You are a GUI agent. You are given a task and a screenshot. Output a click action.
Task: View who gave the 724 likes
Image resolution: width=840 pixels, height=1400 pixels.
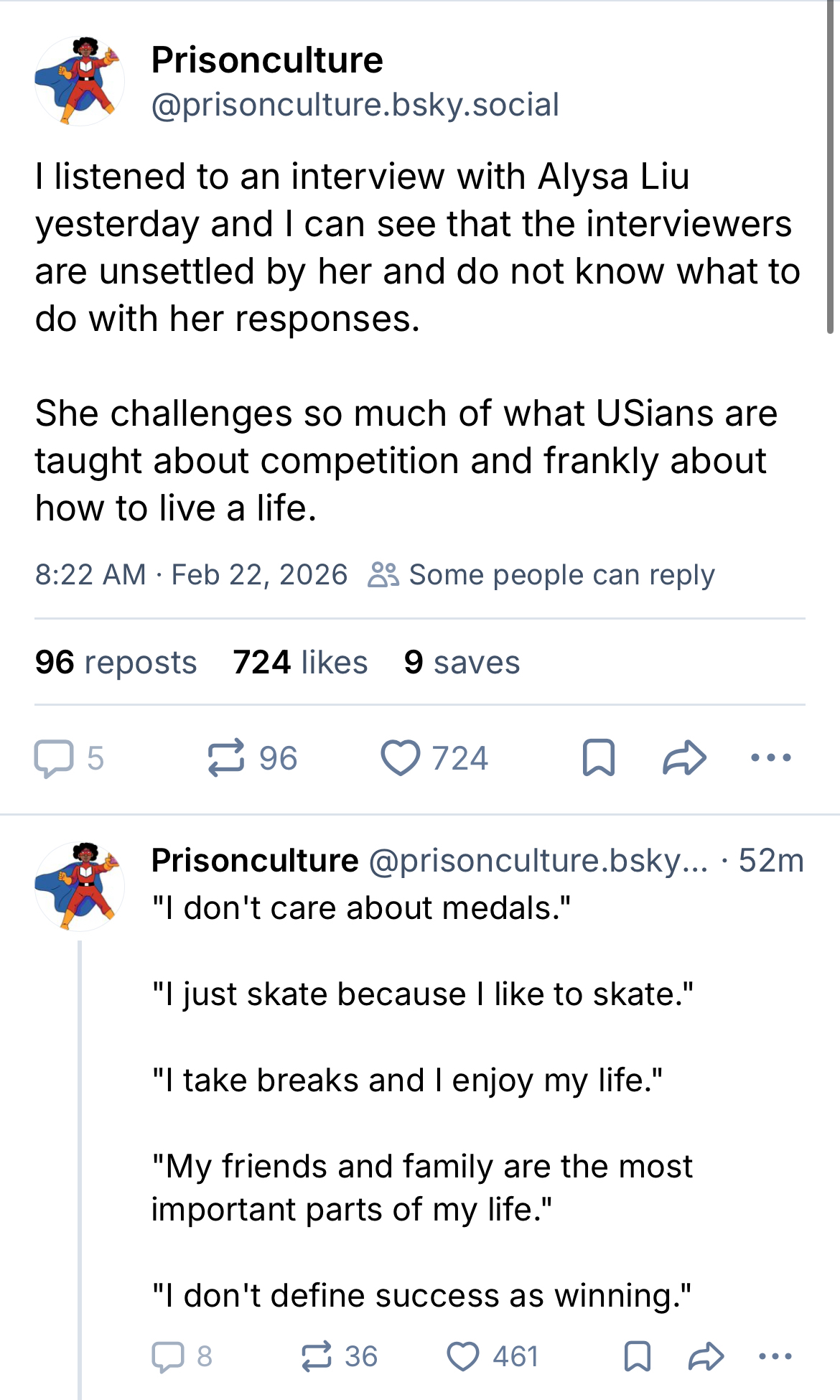[x=300, y=662]
